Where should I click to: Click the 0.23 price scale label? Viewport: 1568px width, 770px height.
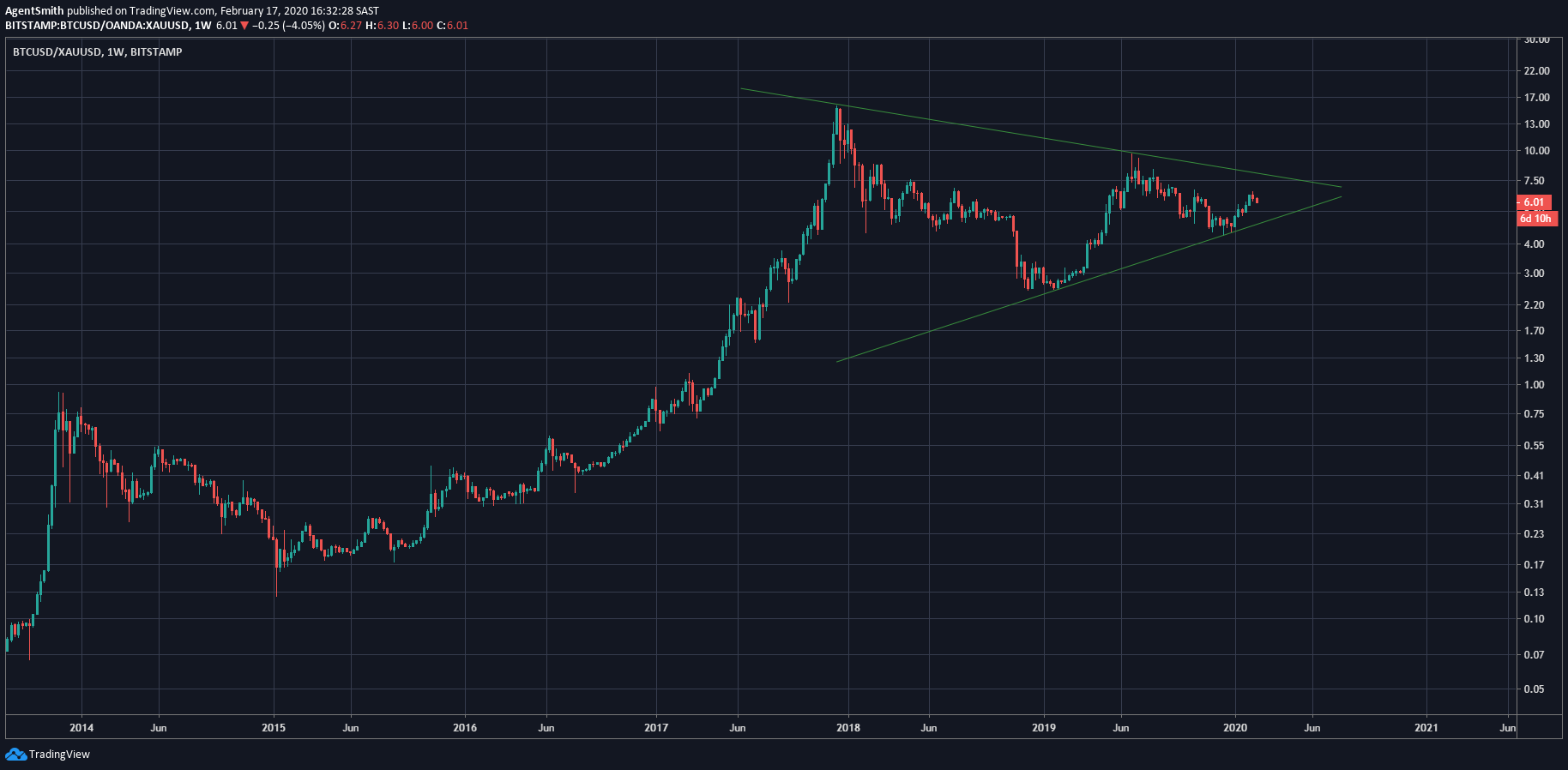click(1535, 534)
